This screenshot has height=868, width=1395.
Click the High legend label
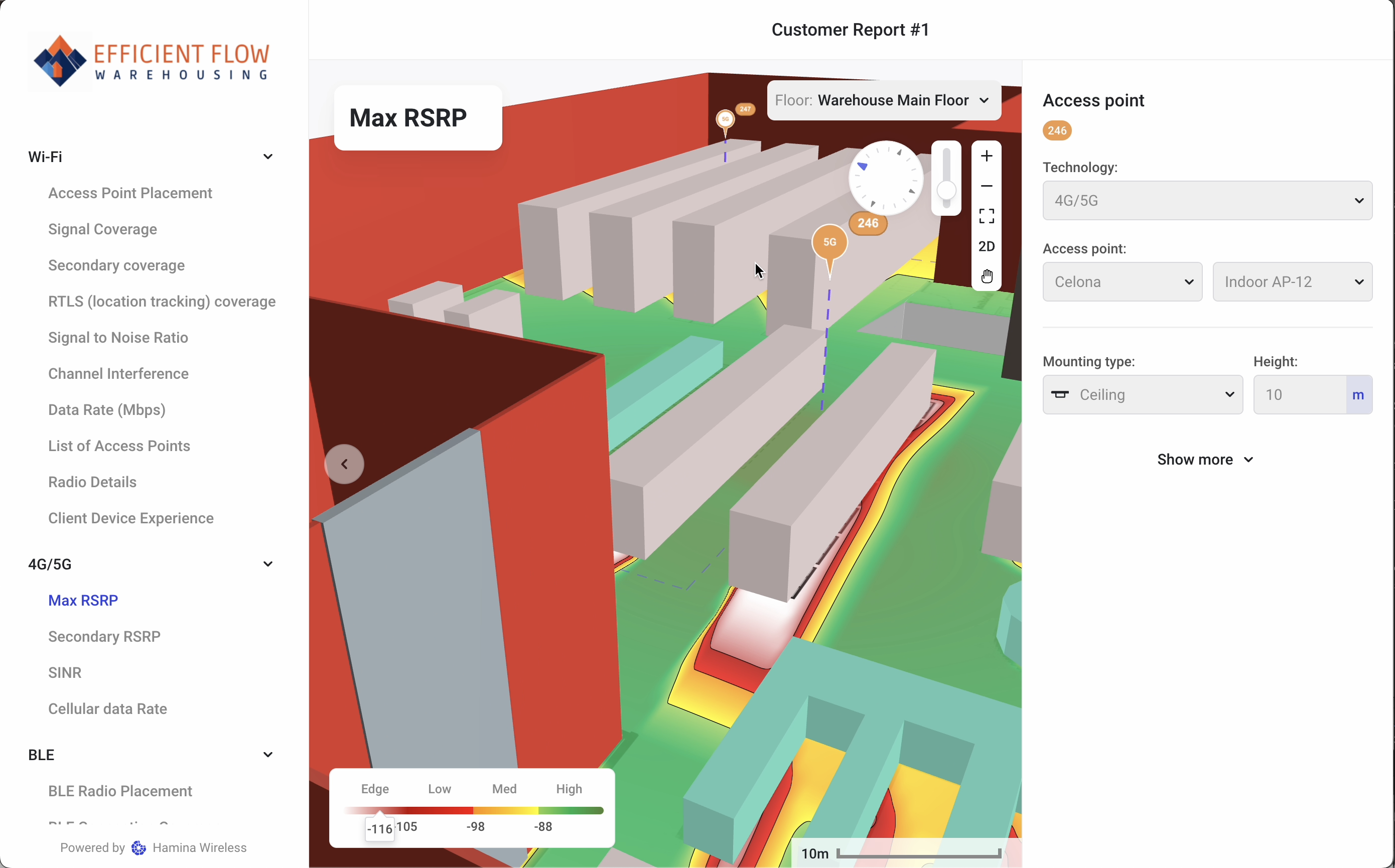pos(569,789)
